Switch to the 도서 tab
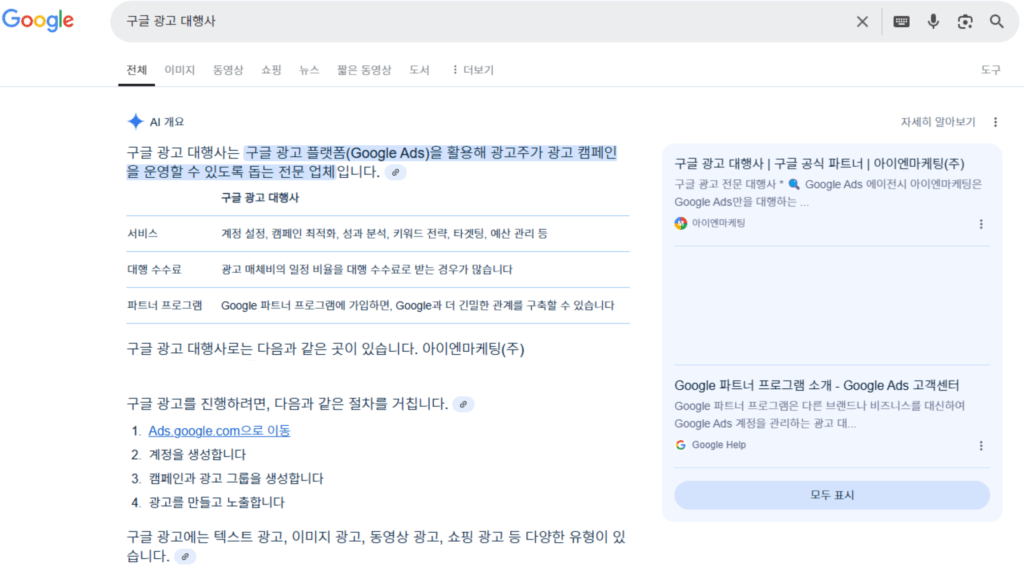The width and height of the screenshot is (1024, 571). [419, 70]
